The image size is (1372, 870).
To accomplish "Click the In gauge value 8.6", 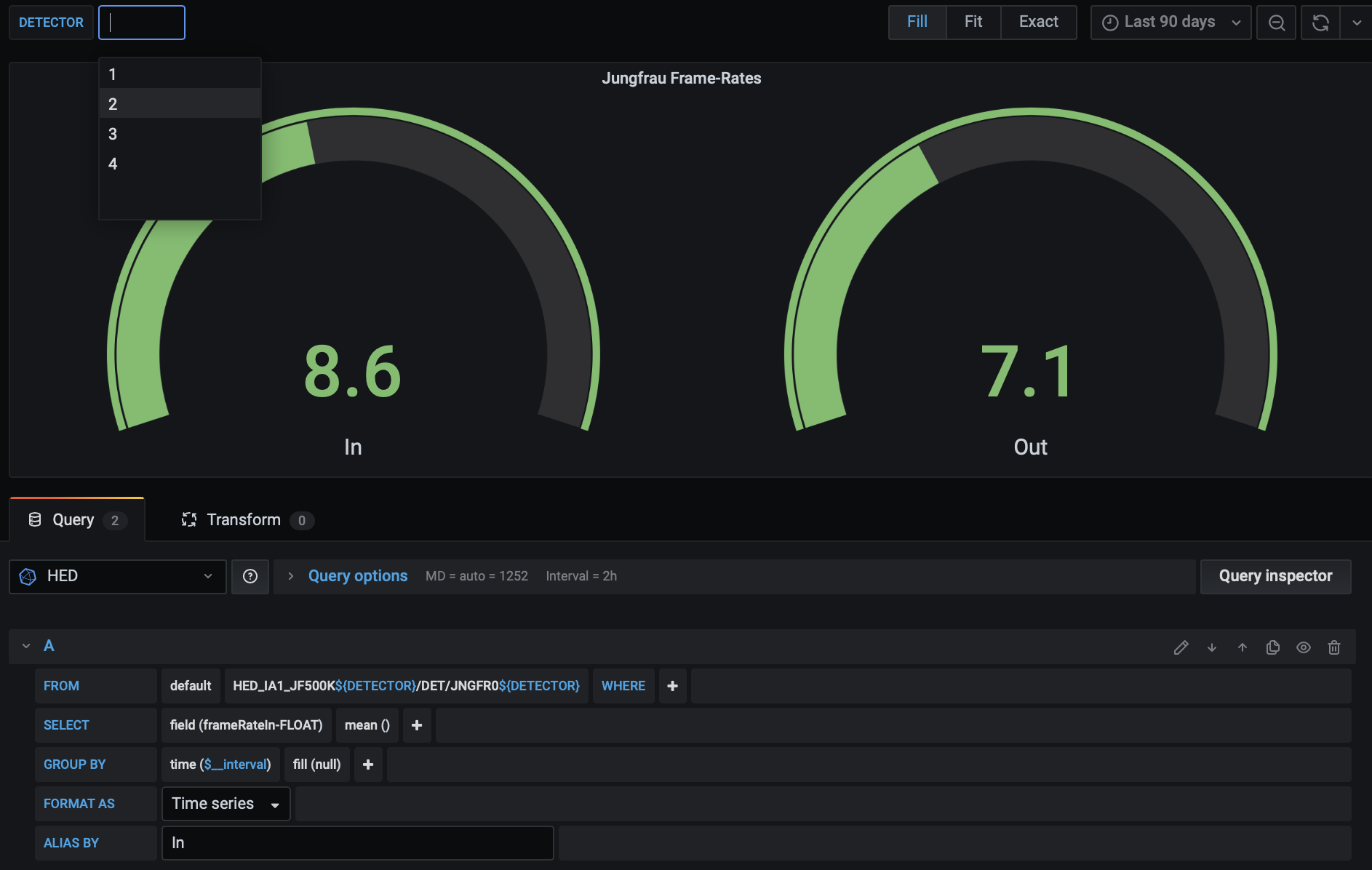I will [x=353, y=372].
